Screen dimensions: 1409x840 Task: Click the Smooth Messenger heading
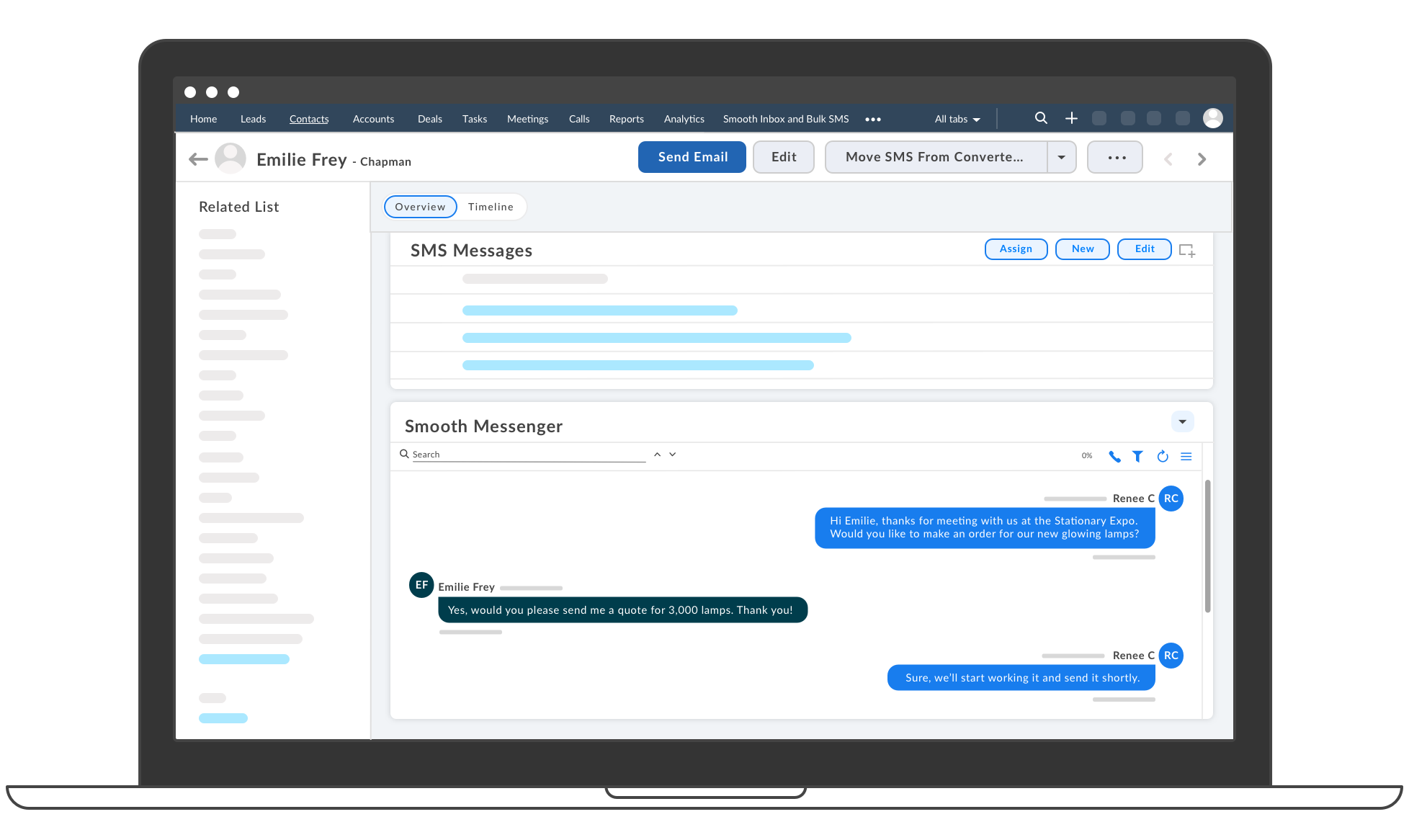click(x=483, y=426)
